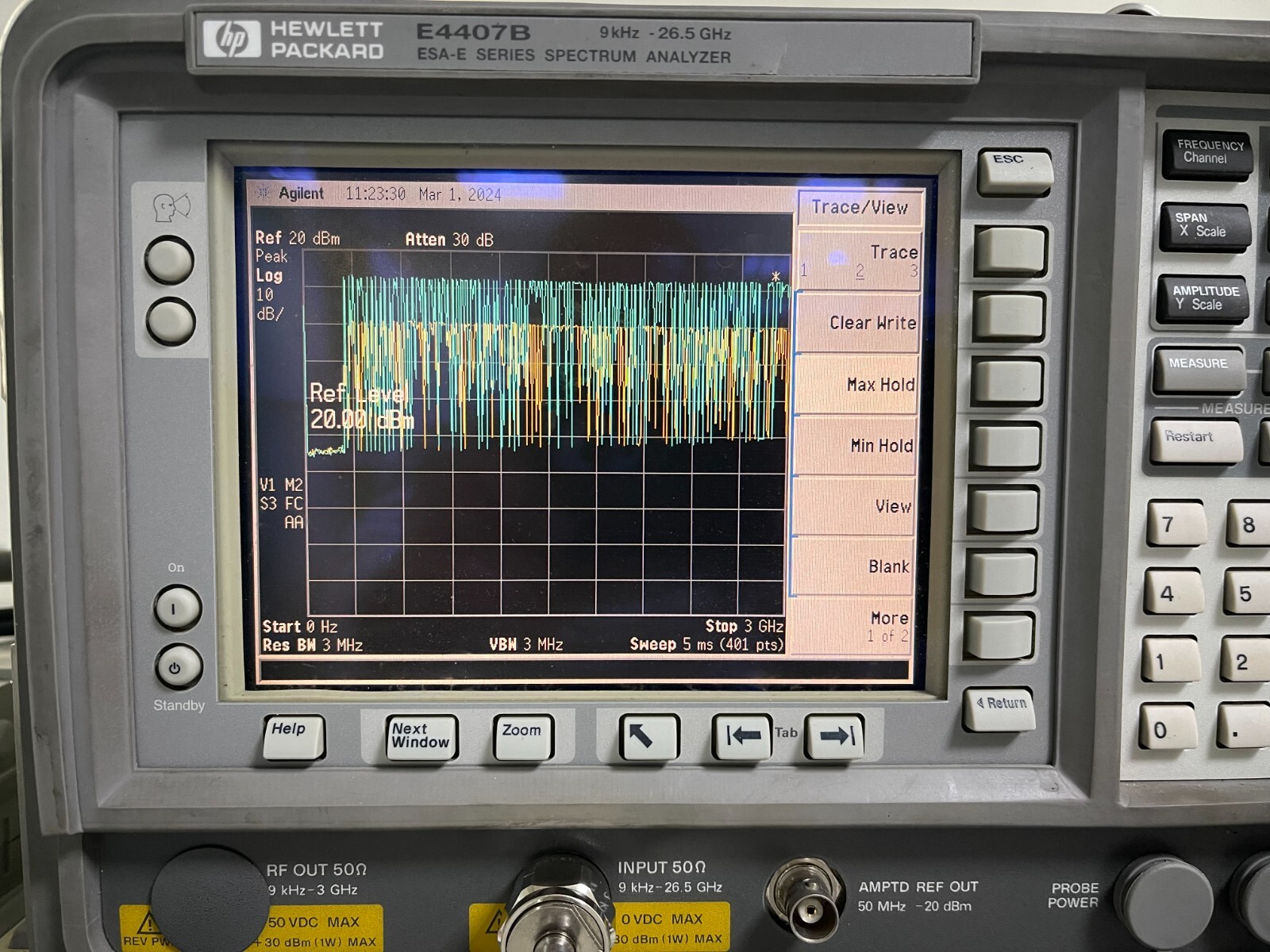The image size is (1270, 952).
Task: Open the FREQUENCY Channel menu
Action: click(1206, 152)
